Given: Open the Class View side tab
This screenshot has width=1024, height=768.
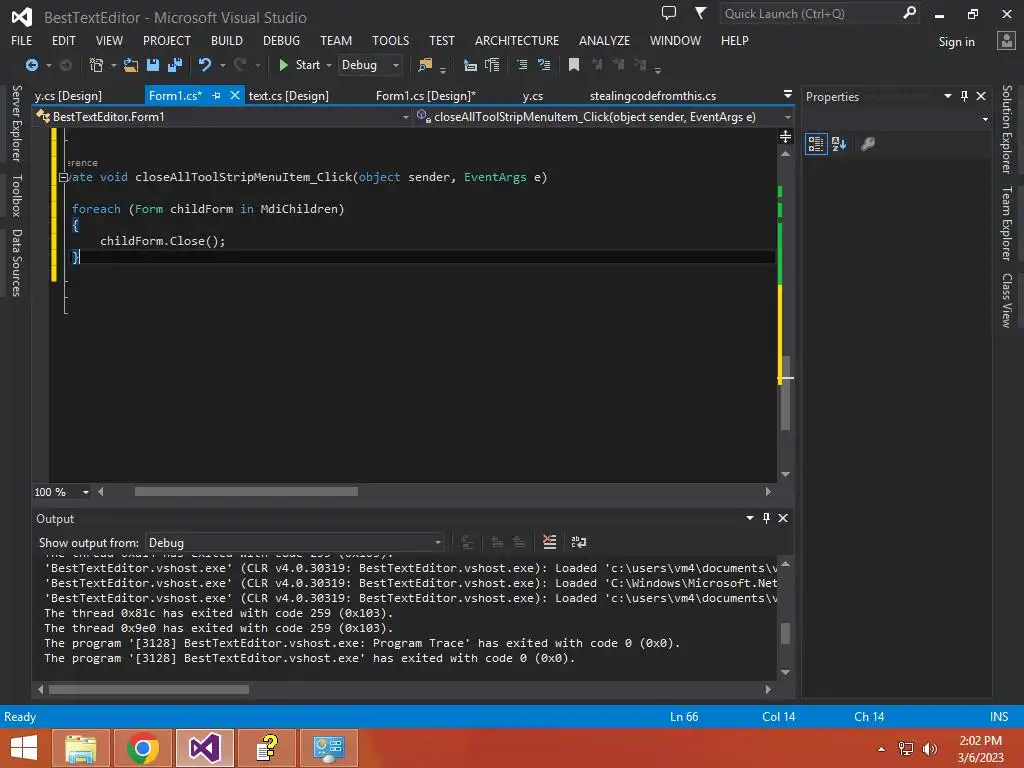Looking at the screenshot, I should [x=1007, y=300].
